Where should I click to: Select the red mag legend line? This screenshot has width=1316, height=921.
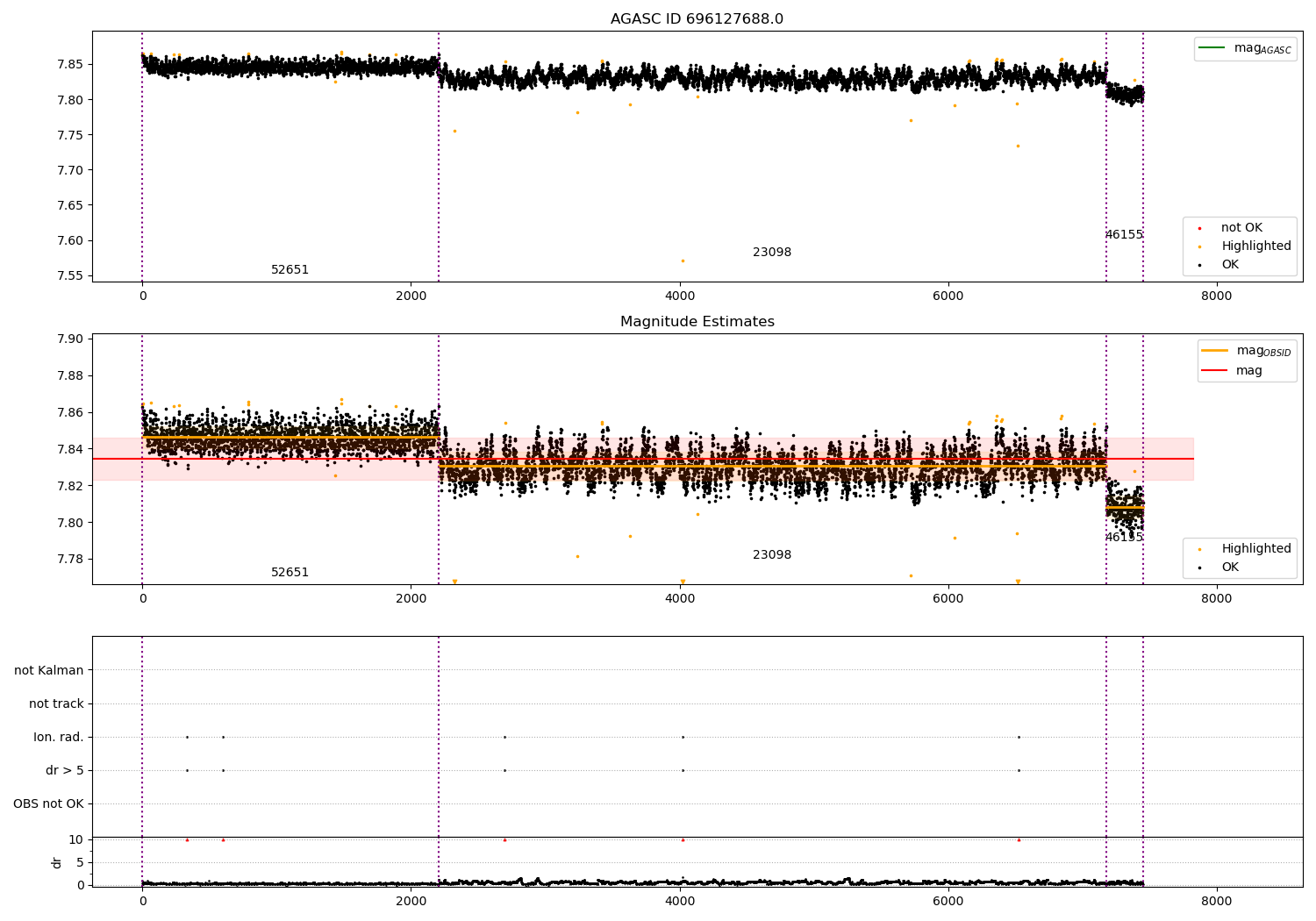coord(1215,370)
